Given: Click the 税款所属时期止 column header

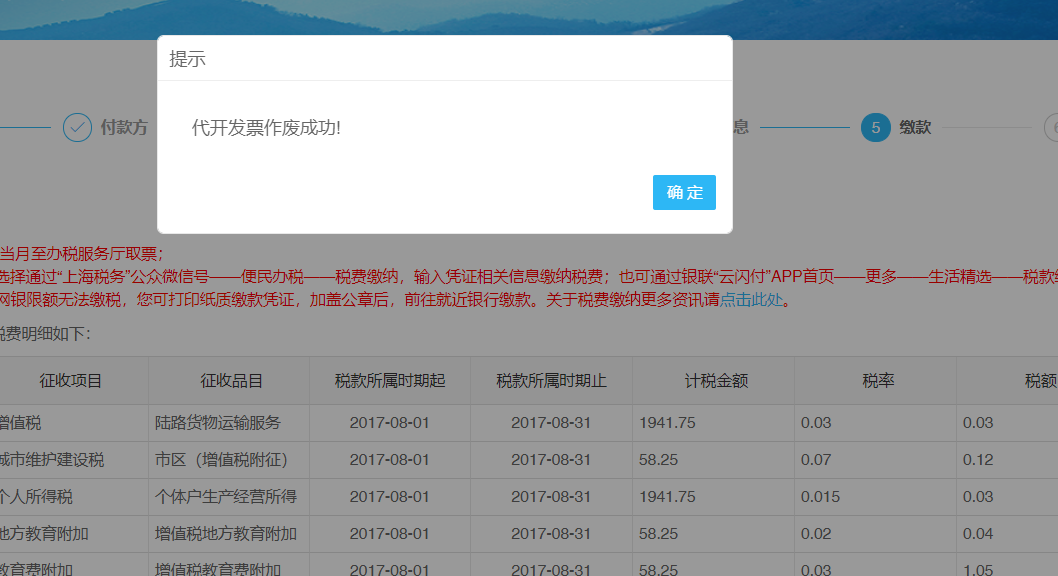Looking at the screenshot, I should pyautogui.click(x=551, y=381).
